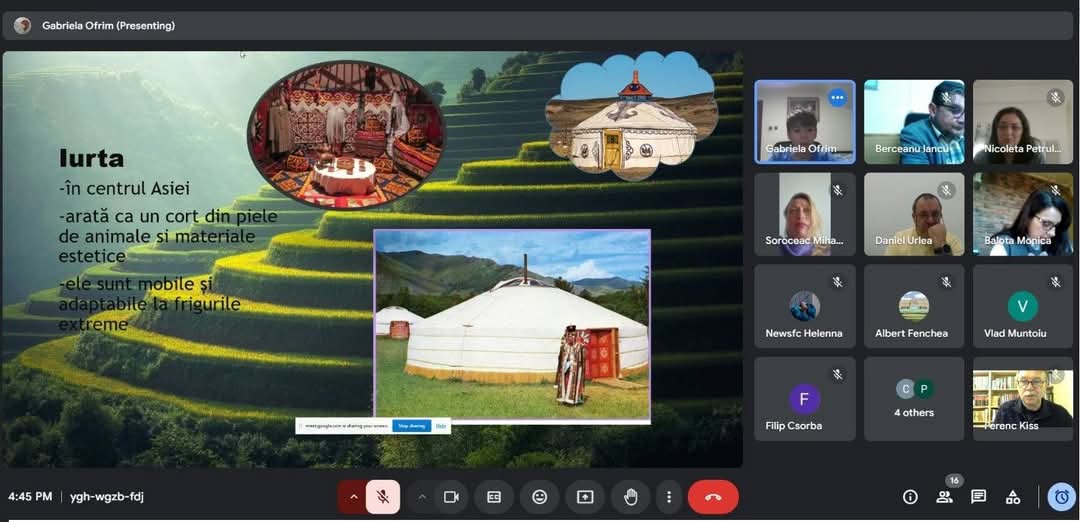This screenshot has width=1080, height=522.
Task: Unmute the microphone button
Action: click(x=383, y=497)
